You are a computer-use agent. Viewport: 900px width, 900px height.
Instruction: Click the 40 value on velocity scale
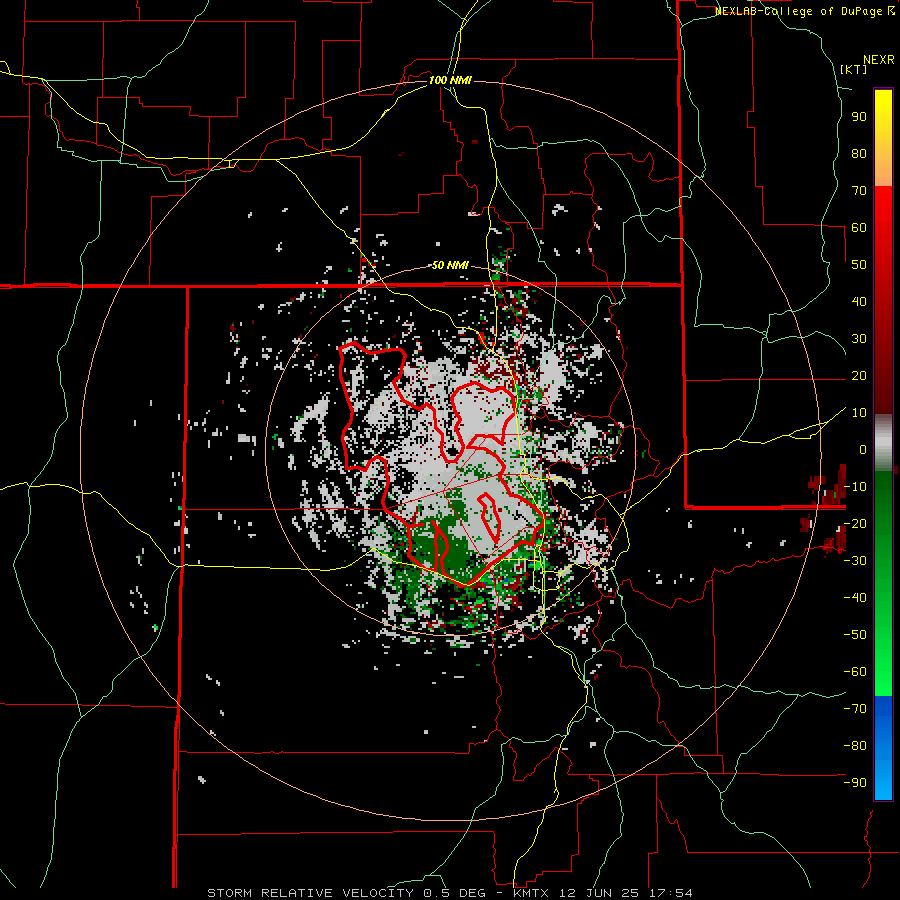coord(859,302)
